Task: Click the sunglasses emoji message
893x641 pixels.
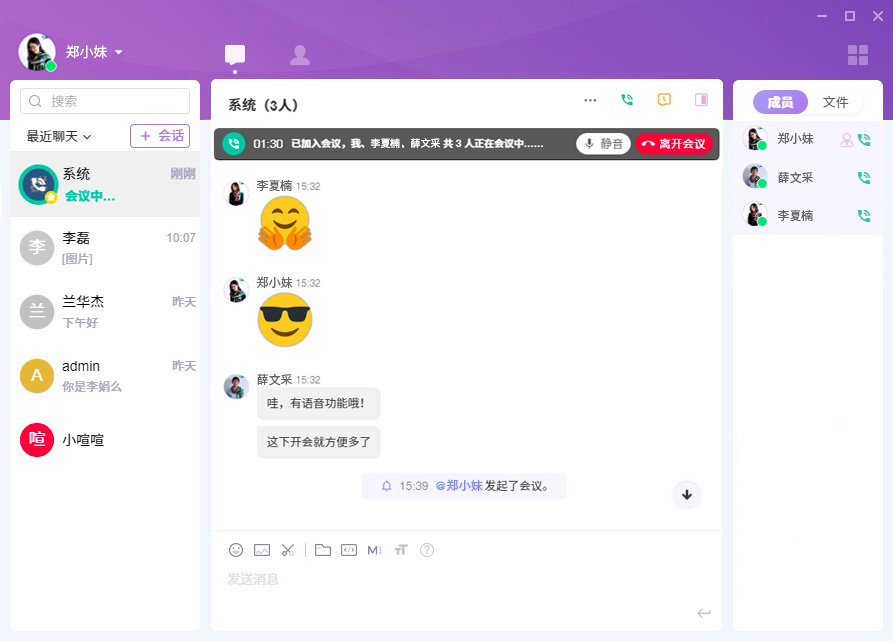Action: pos(285,320)
